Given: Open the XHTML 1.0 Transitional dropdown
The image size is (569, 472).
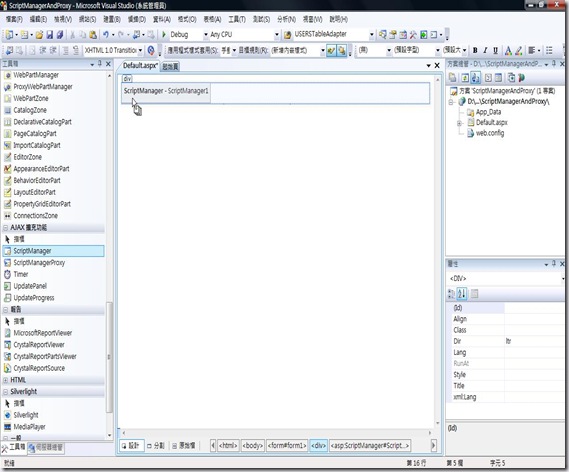Looking at the screenshot, I should pyautogui.click(x=140, y=50).
